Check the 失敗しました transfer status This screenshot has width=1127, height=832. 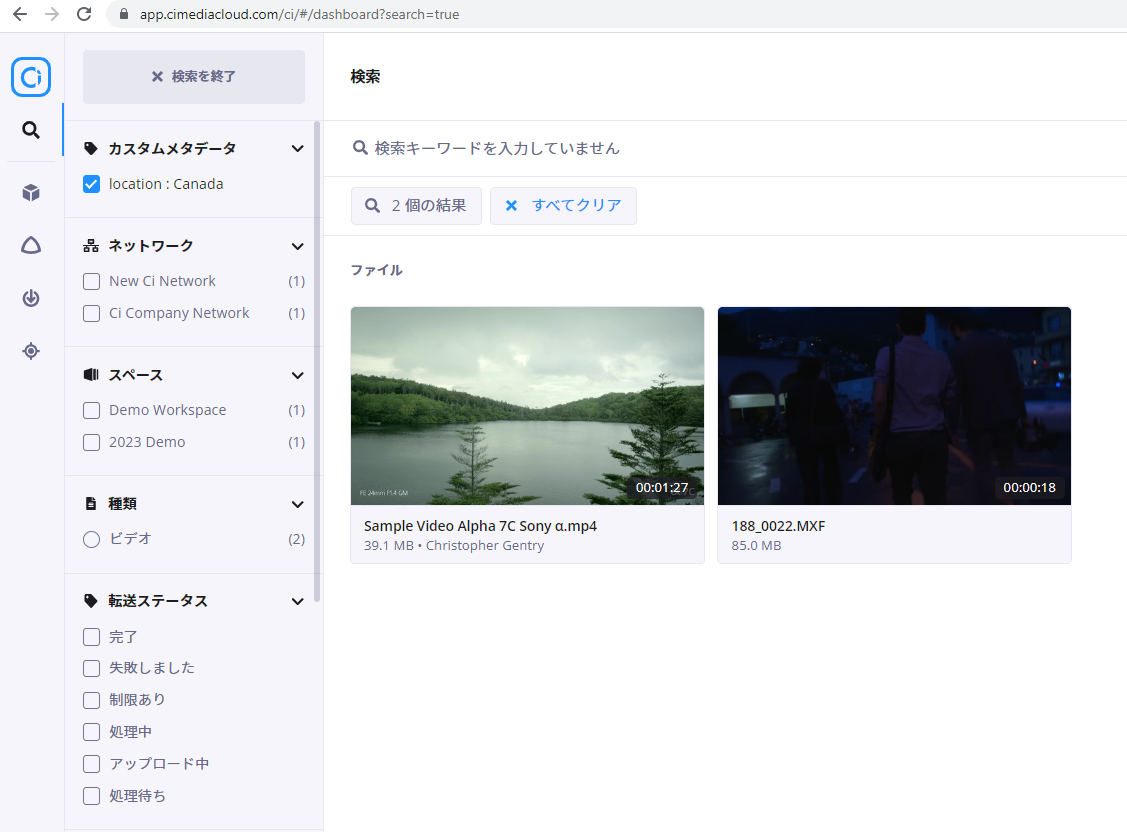[x=91, y=668]
